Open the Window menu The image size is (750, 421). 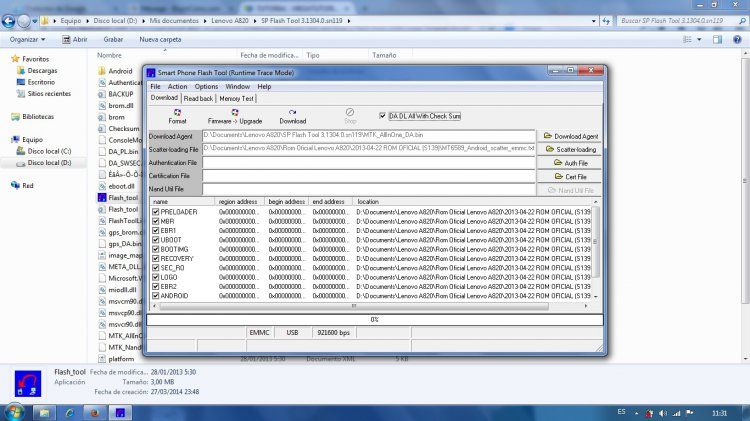[x=238, y=87]
